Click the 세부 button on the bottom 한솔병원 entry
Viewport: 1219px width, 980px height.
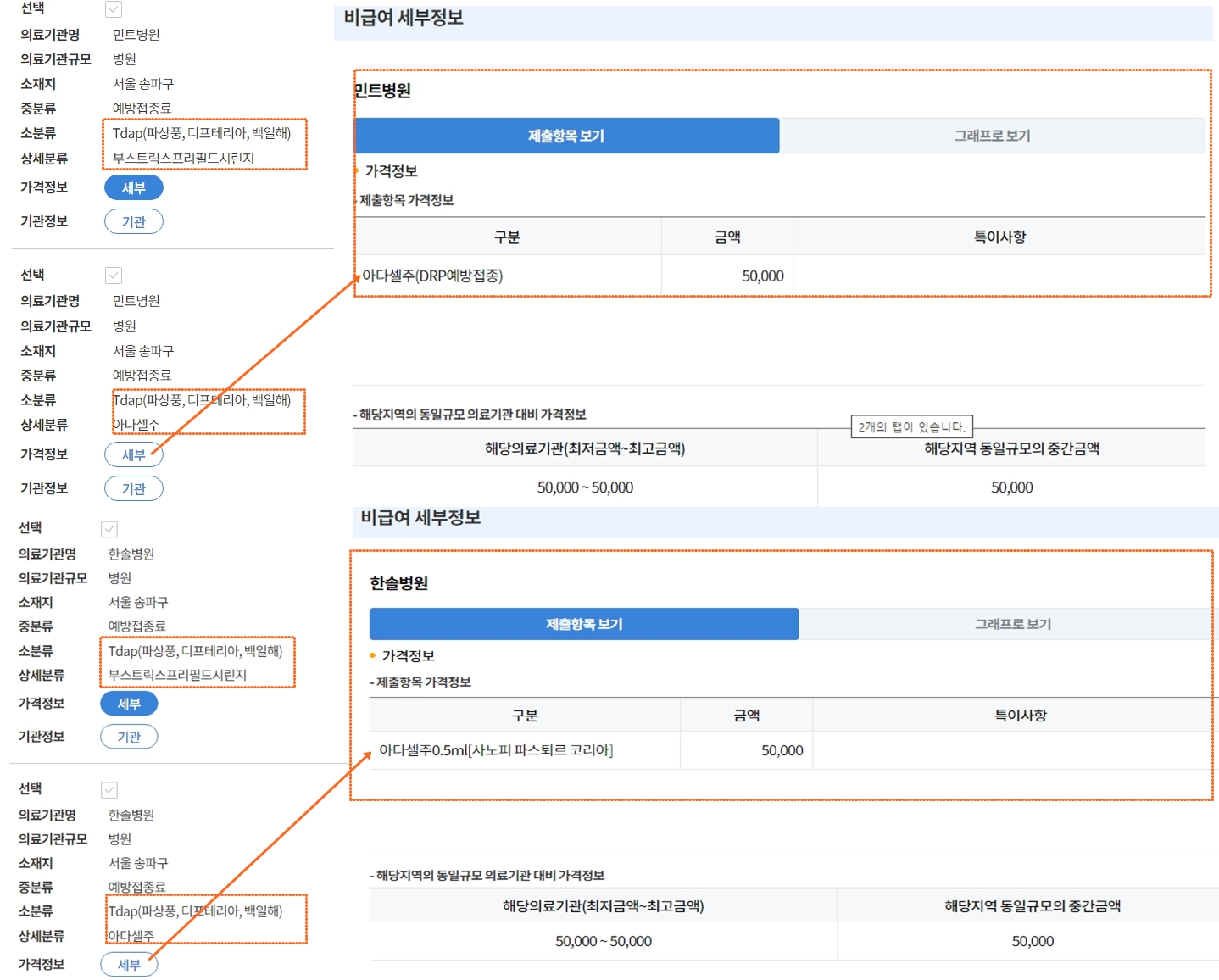point(129,964)
